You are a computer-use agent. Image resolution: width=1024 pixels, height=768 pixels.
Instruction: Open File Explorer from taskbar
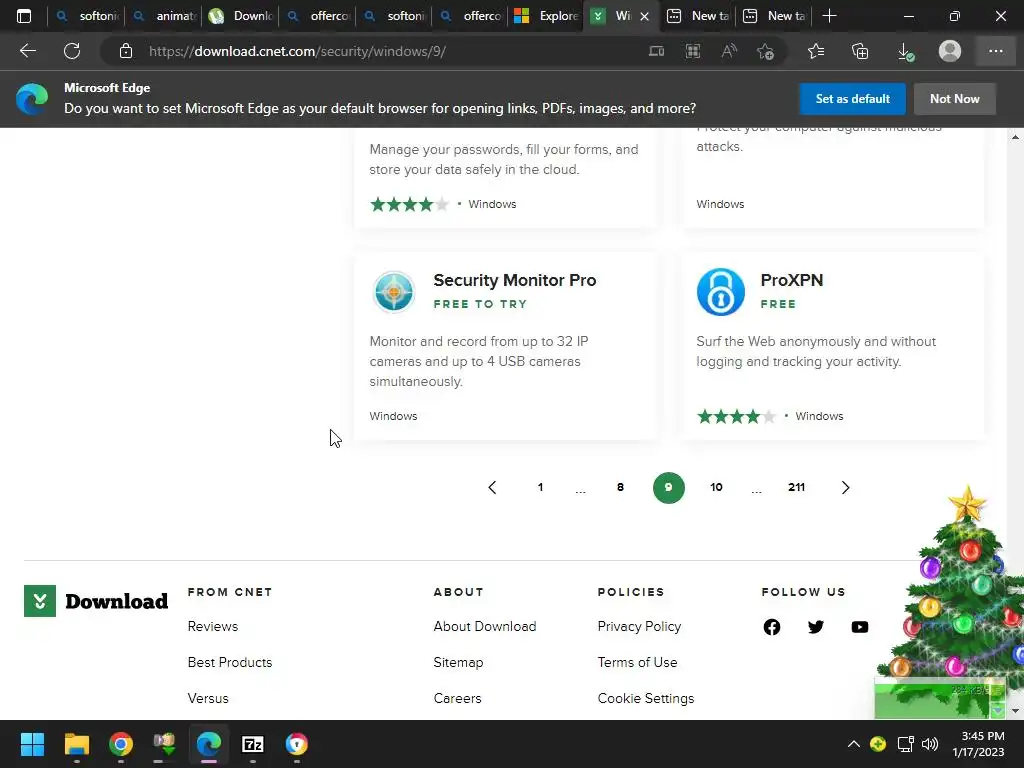pyautogui.click(x=76, y=744)
